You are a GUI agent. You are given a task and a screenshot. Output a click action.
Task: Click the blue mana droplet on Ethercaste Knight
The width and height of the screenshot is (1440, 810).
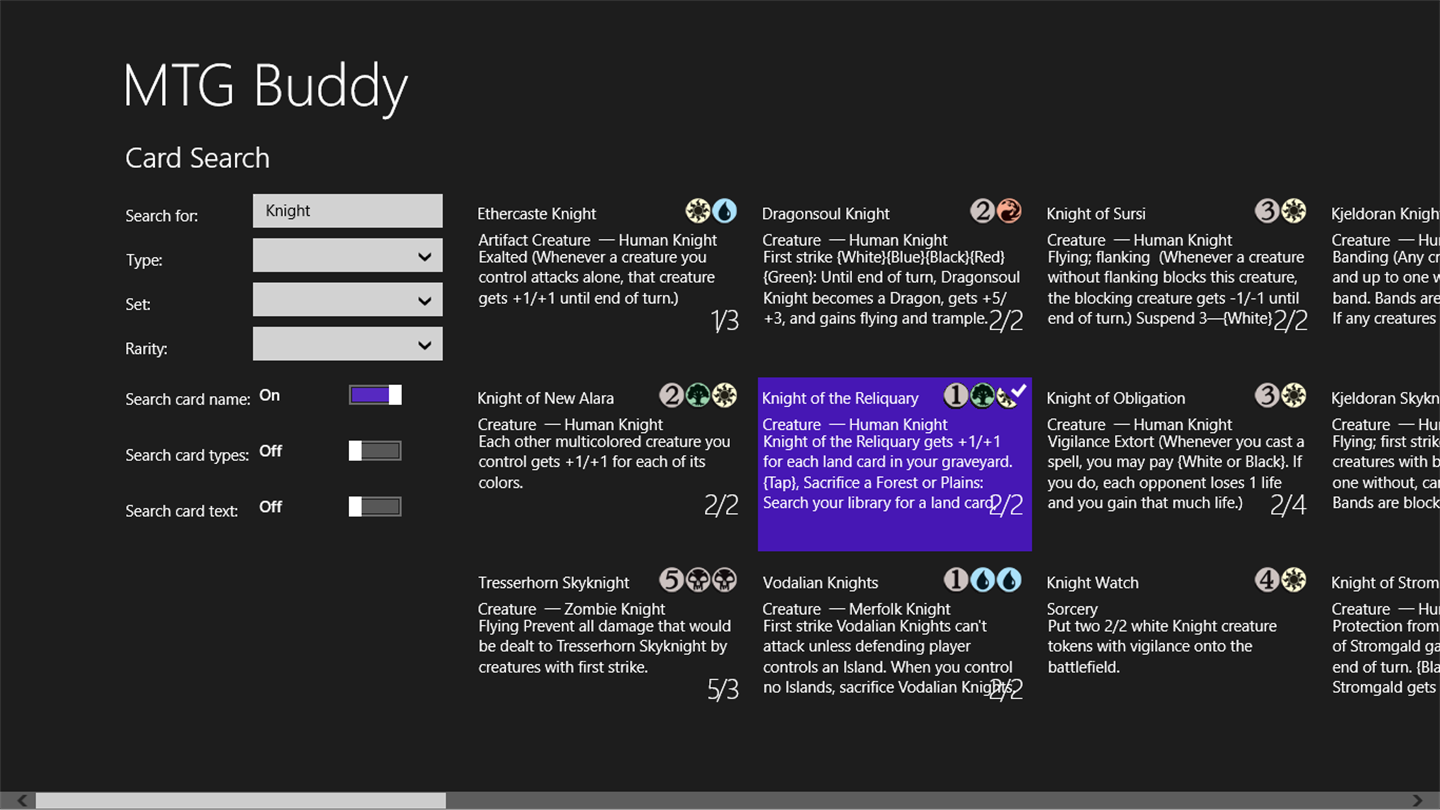[x=724, y=211]
